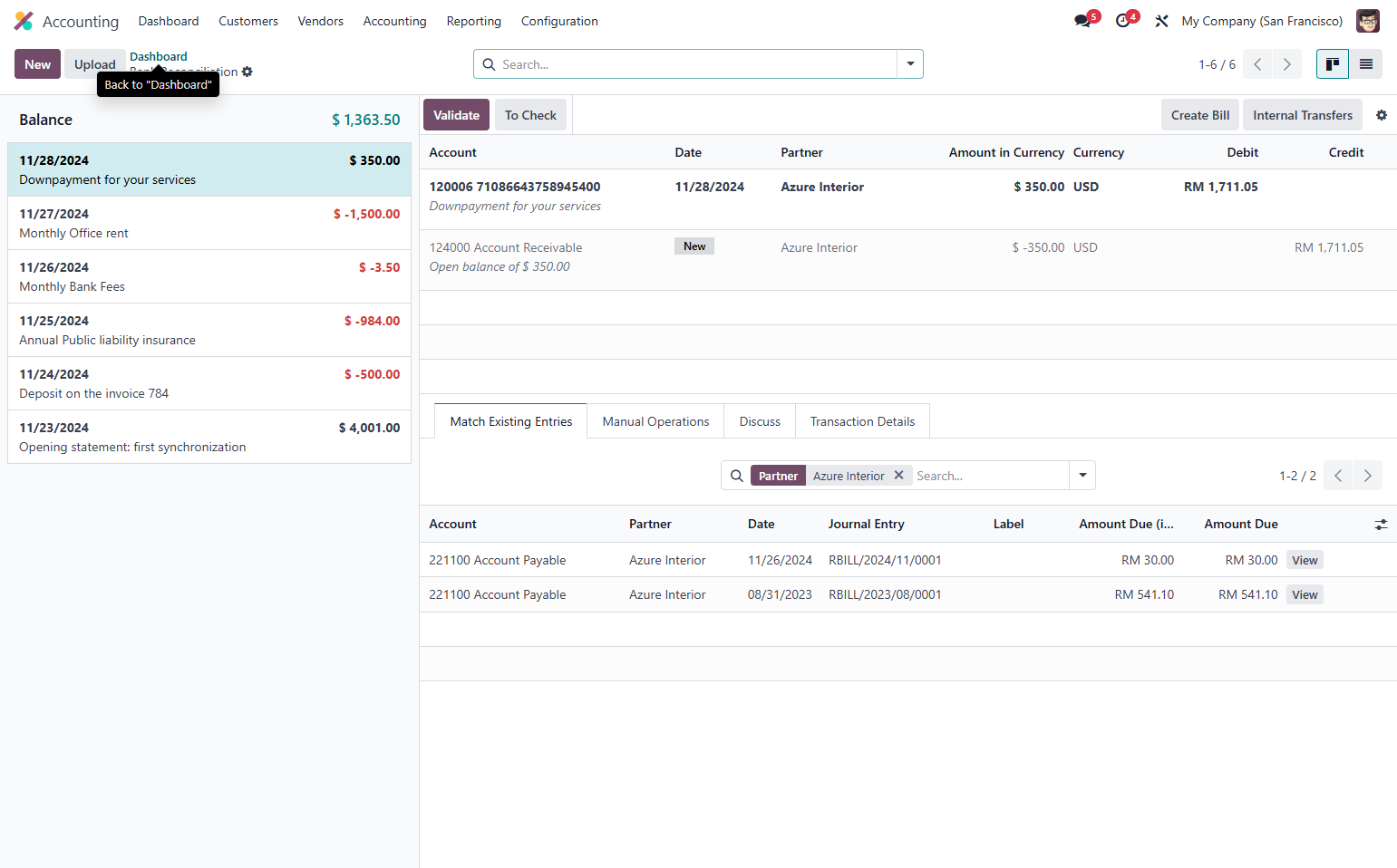This screenshot has height=868, width=1397.
Task: Expand the matching entries search dropdown
Action: (1082, 476)
